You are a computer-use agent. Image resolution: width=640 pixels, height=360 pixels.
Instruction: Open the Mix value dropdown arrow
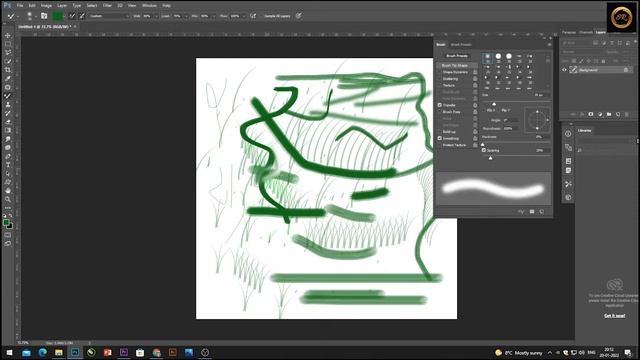point(214,16)
